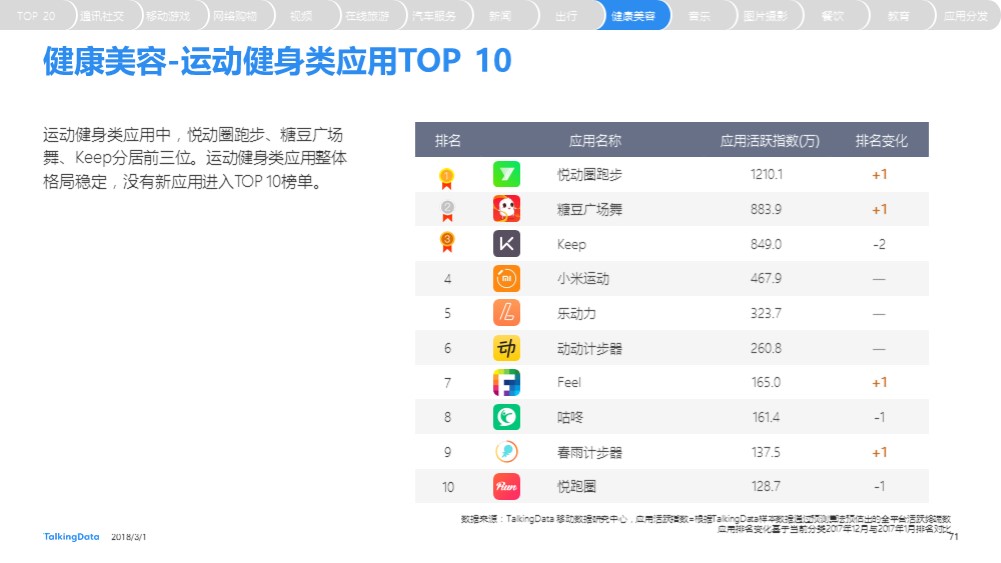Click the app name 悦跑圈
The height and width of the screenshot is (563, 1001).
(576, 486)
